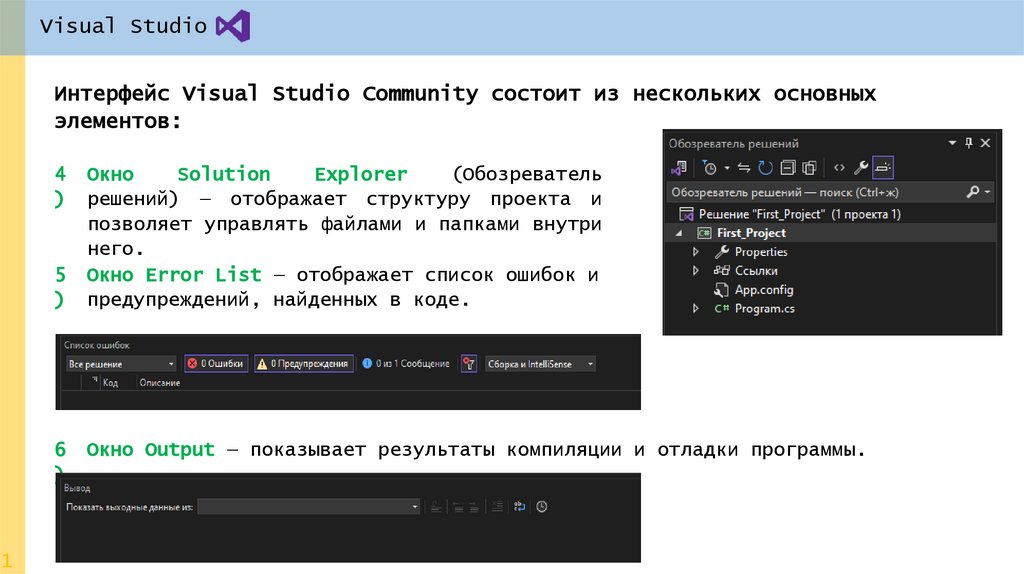Click the go to previous message icon in Output
The height and width of the screenshot is (574, 1024).
(458, 507)
